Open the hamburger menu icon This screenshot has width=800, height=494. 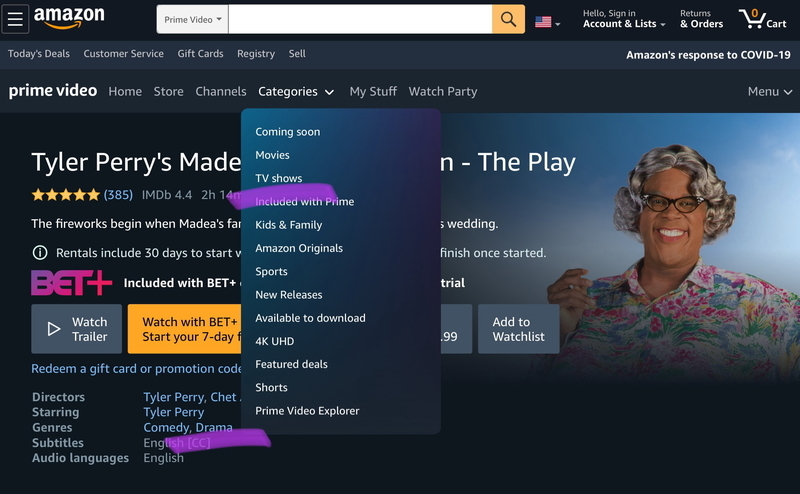(x=15, y=19)
